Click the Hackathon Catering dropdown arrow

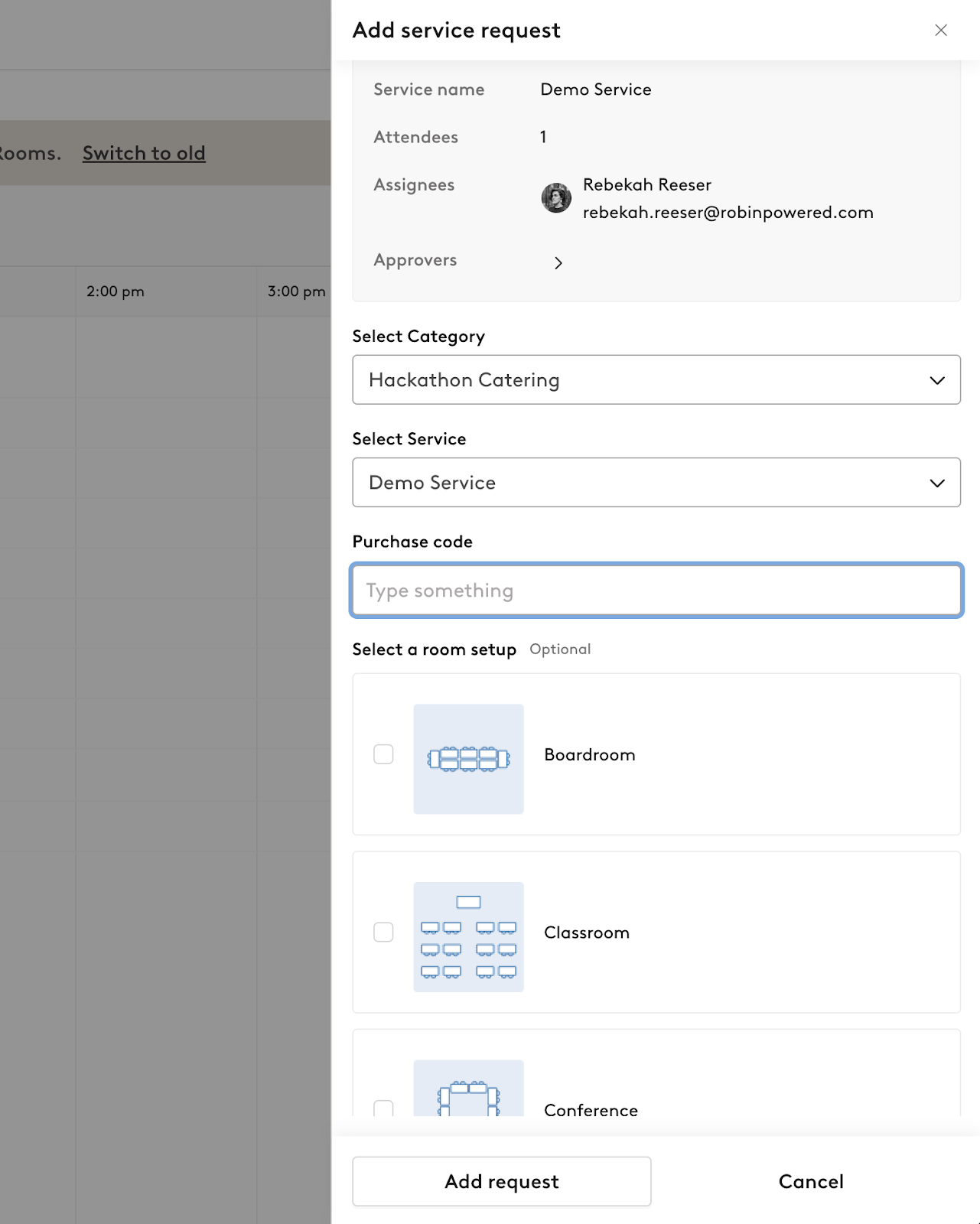(x=937, y=380)
